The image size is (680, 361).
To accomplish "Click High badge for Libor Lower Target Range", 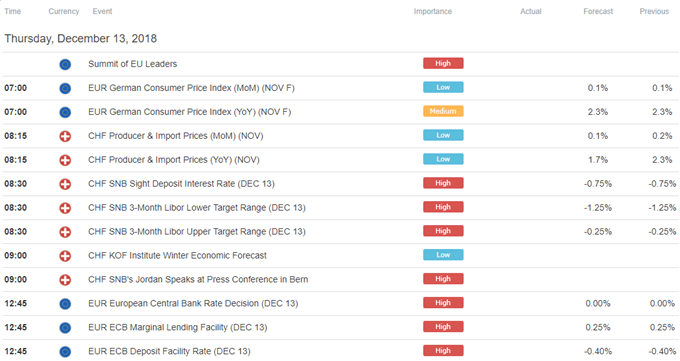I will point(443,207).
